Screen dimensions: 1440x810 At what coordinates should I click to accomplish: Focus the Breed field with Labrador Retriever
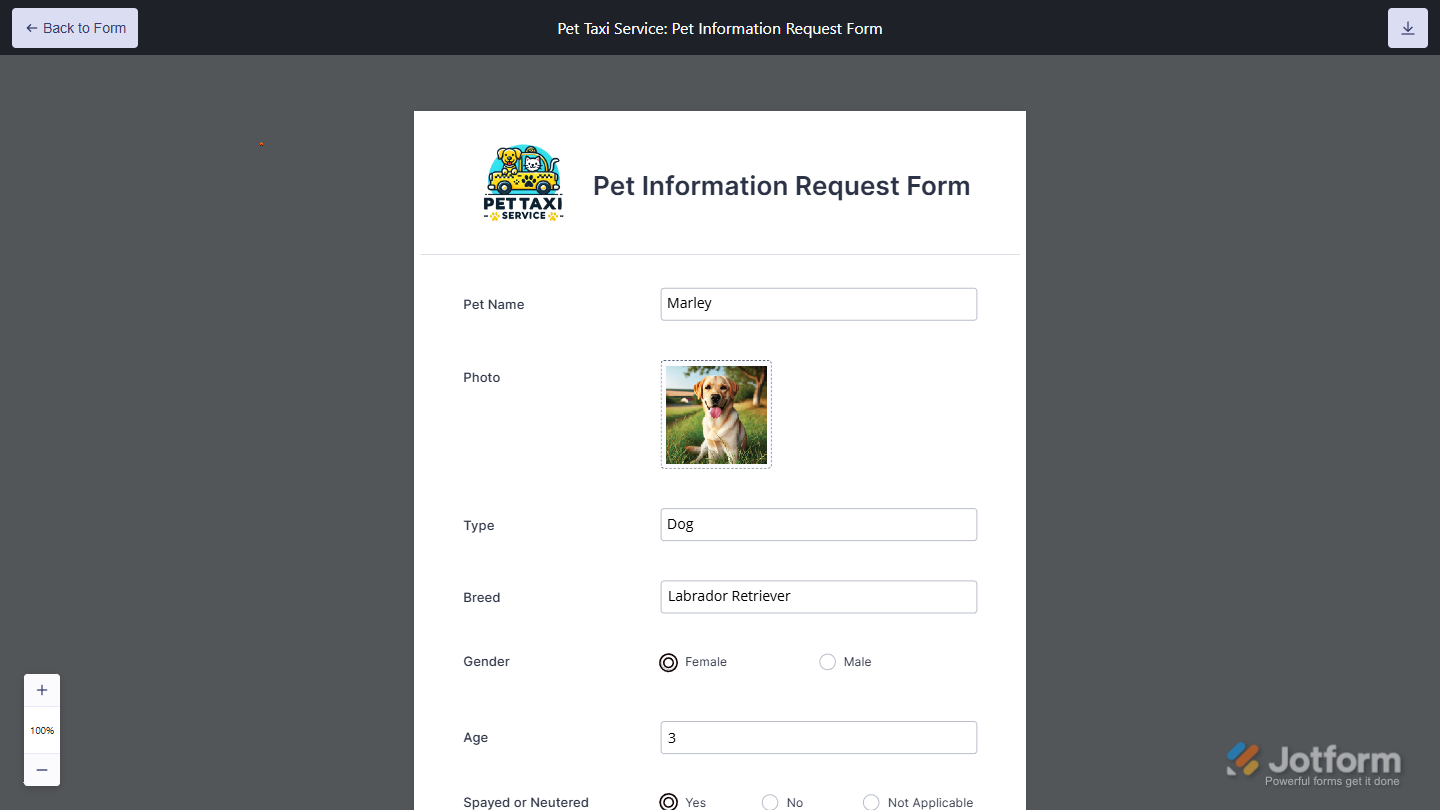pos(818,597)
